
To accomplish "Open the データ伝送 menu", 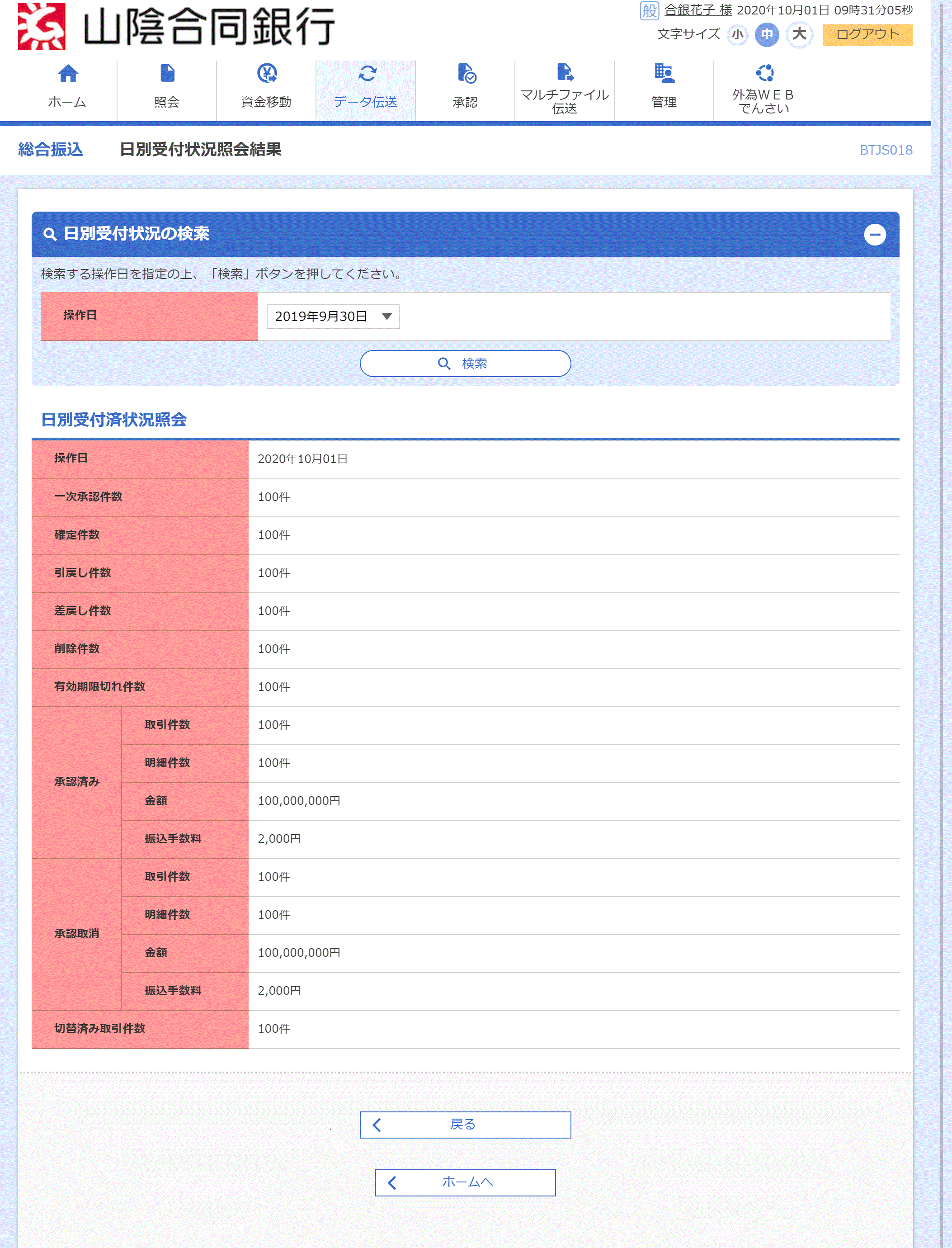I will tap(366, 90).
